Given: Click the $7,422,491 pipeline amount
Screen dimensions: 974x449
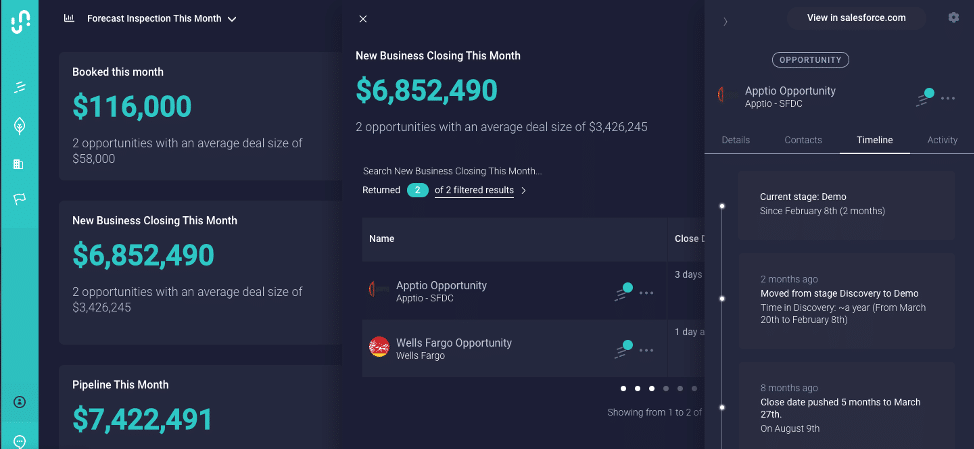Looking at the screenshot, I should pyautogui.click(x=142, y=419).
